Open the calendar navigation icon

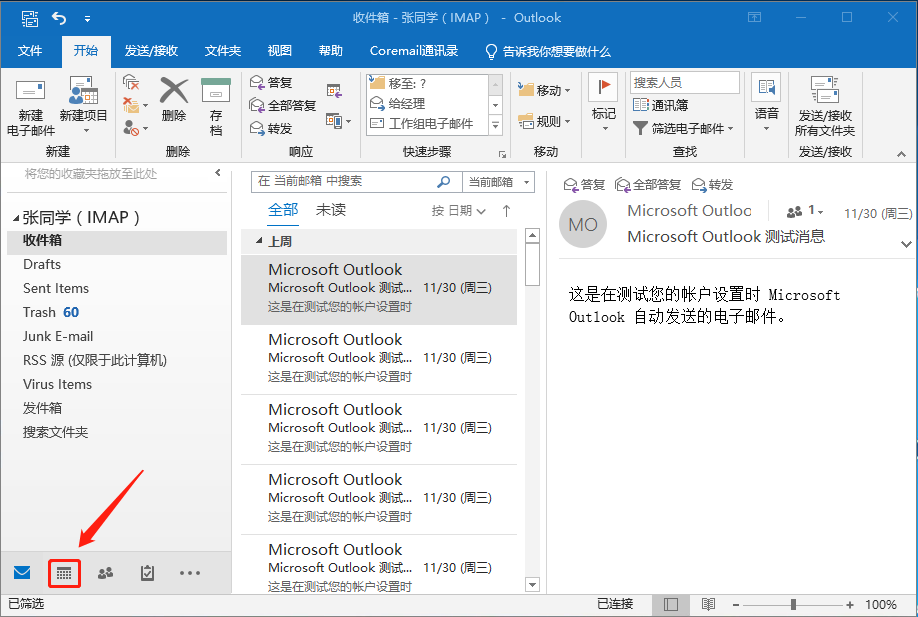64,573
